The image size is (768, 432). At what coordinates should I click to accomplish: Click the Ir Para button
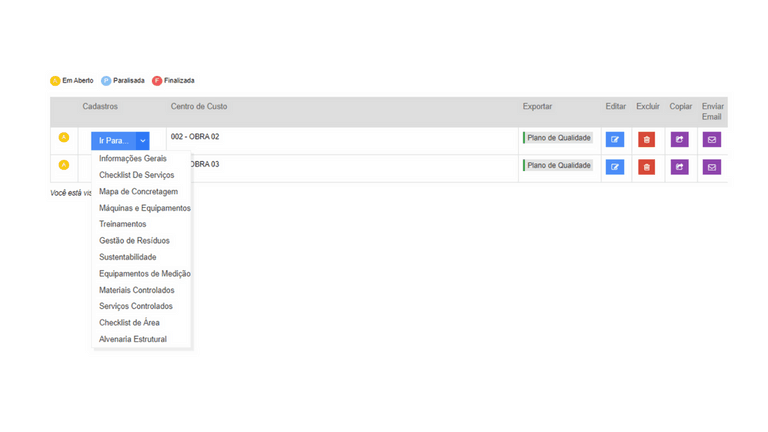tap(113, 141)
